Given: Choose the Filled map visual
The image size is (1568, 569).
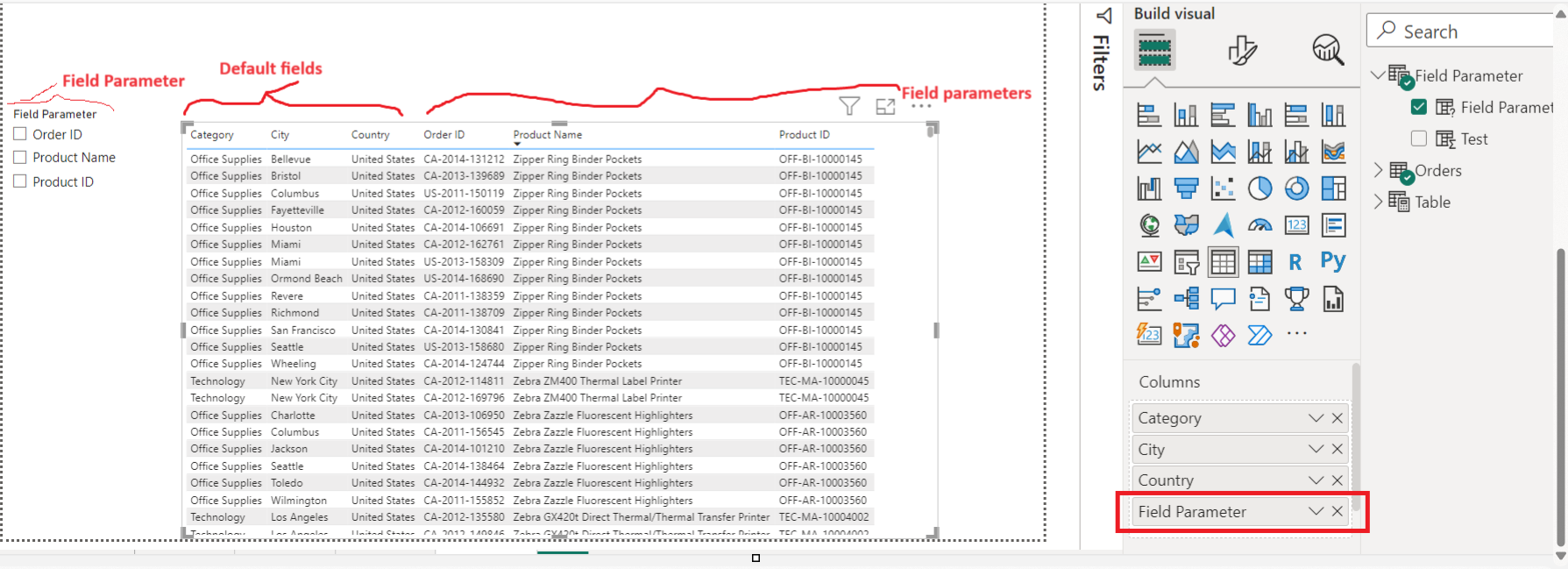Looking at the screenshot, I should (1186, 225).
